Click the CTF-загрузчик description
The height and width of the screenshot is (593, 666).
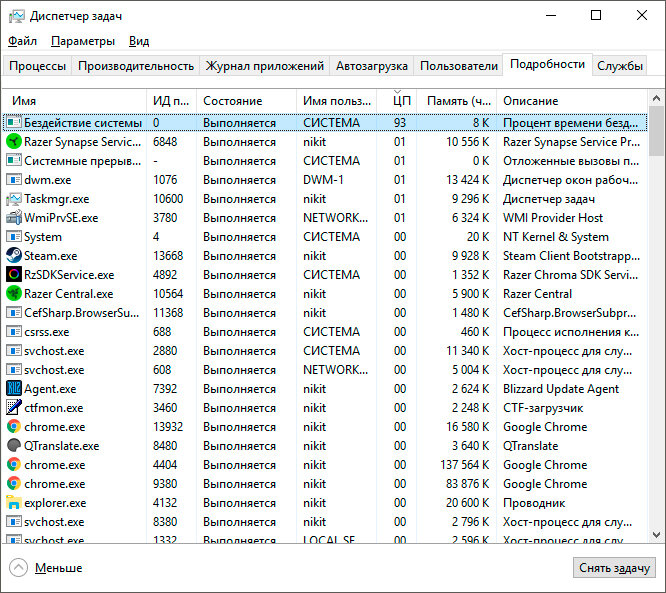pos(543,408)
